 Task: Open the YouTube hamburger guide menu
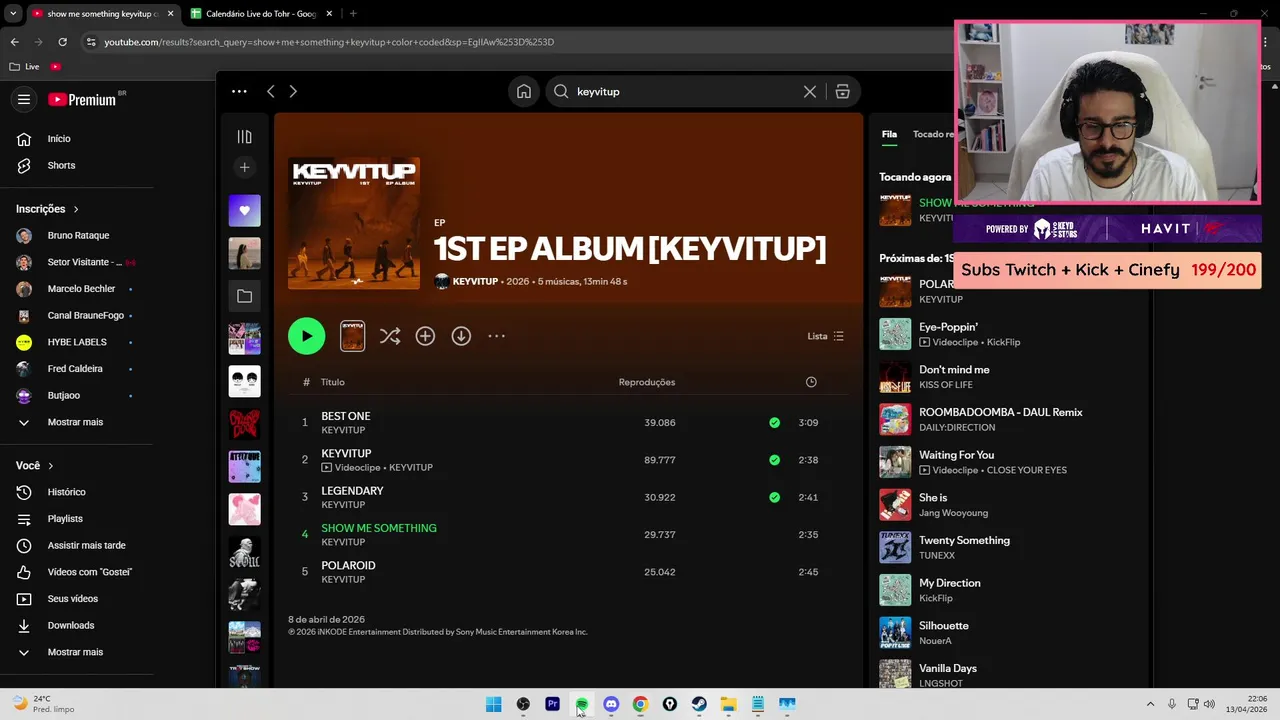coord(24,99)
